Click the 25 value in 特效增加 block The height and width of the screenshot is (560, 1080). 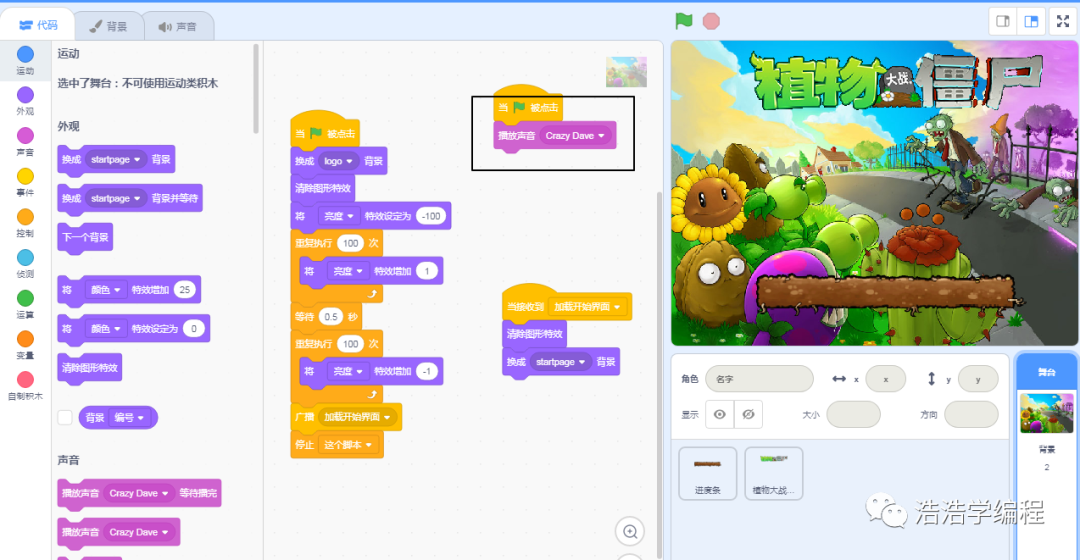click(x=185, y=290)
